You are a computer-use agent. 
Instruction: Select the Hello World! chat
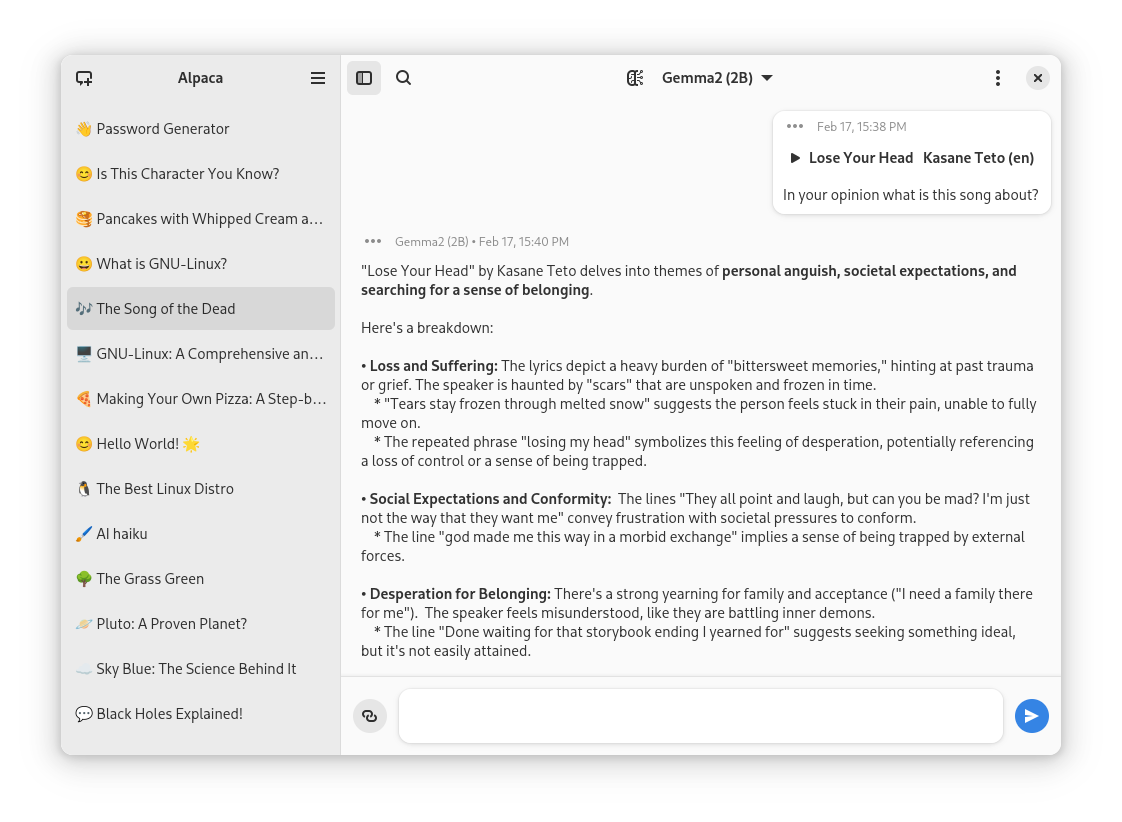[x=201, y=444]
